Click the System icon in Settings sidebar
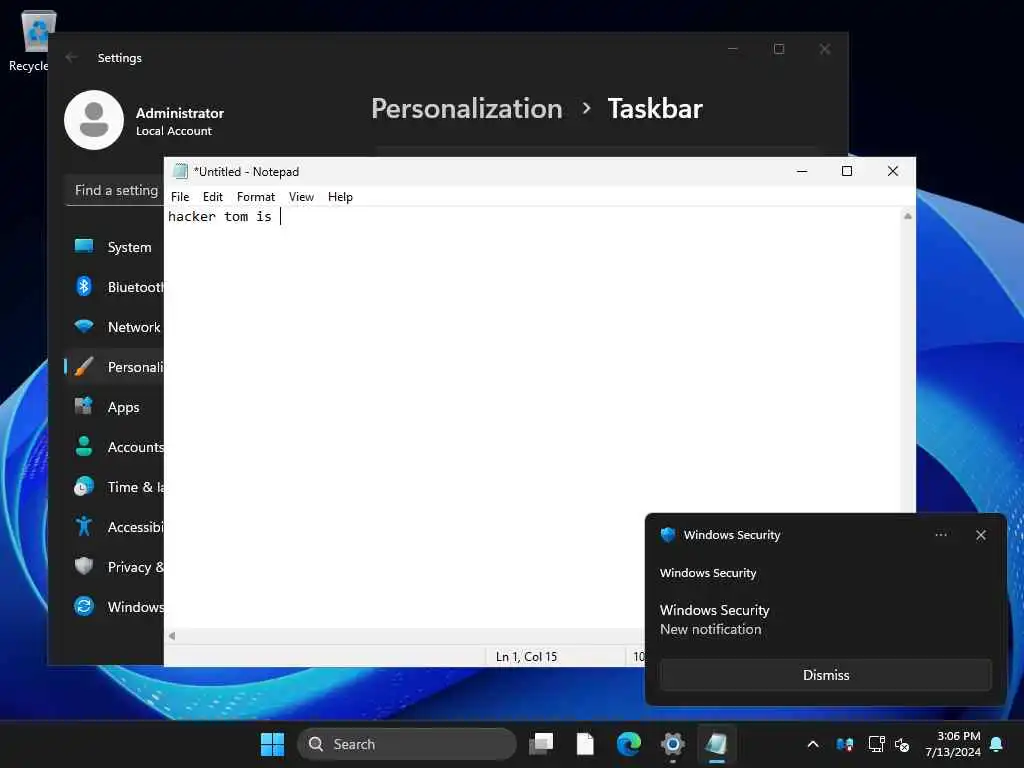Screen dimensions: 1024x768 click(x=84, y=246)
